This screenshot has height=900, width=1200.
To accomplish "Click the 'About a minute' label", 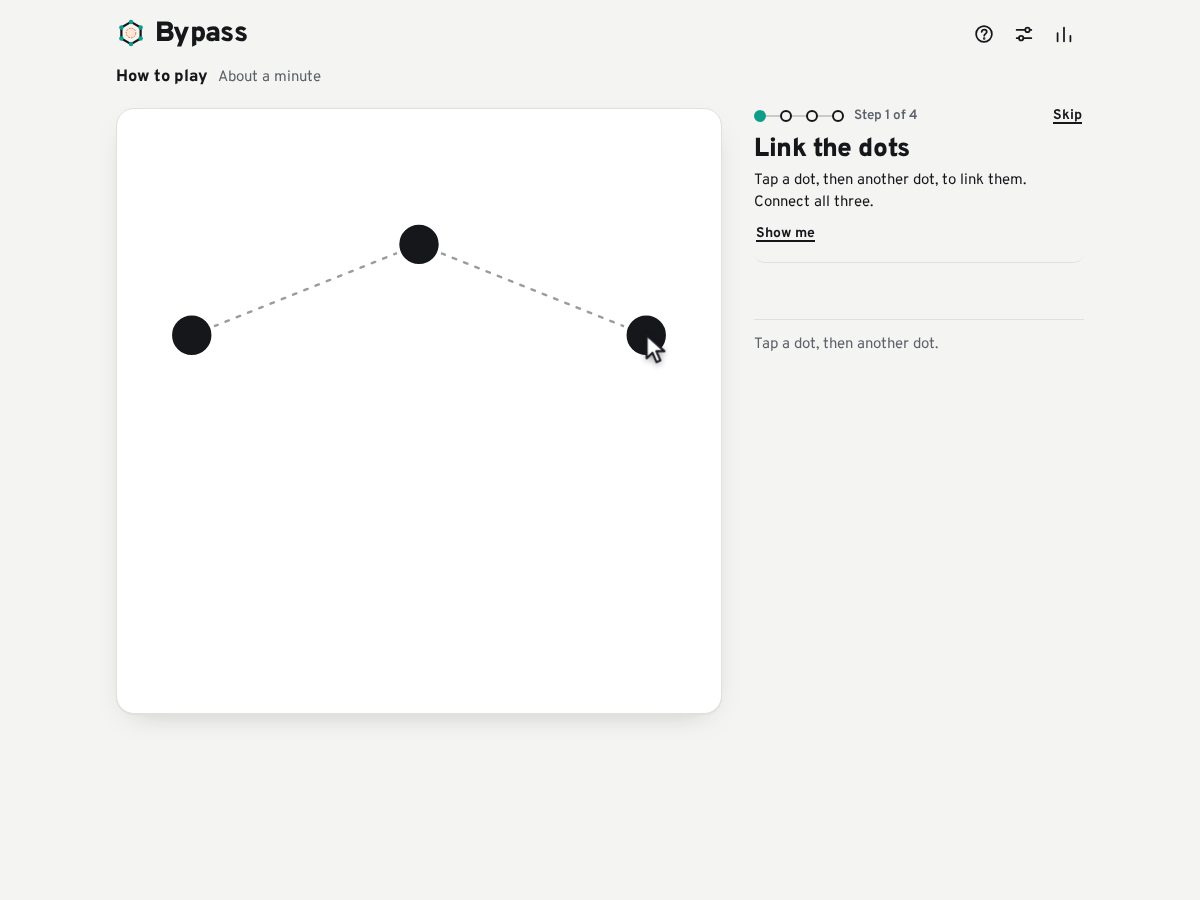I will coord(270,77).
